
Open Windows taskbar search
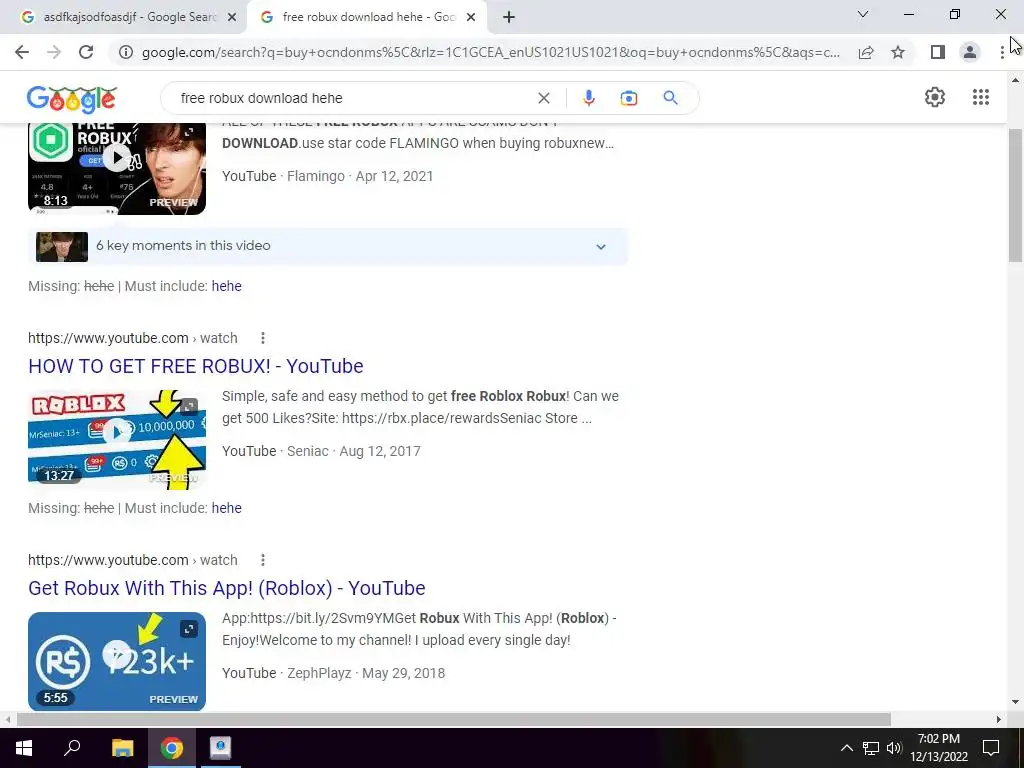tap(72, 748)
